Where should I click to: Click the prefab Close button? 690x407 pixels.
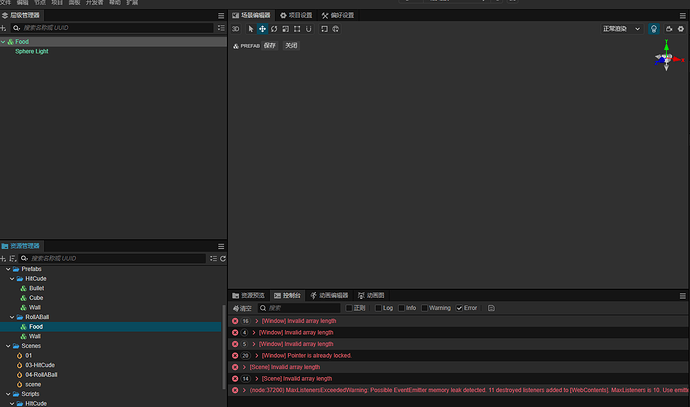tap(291, 46)
